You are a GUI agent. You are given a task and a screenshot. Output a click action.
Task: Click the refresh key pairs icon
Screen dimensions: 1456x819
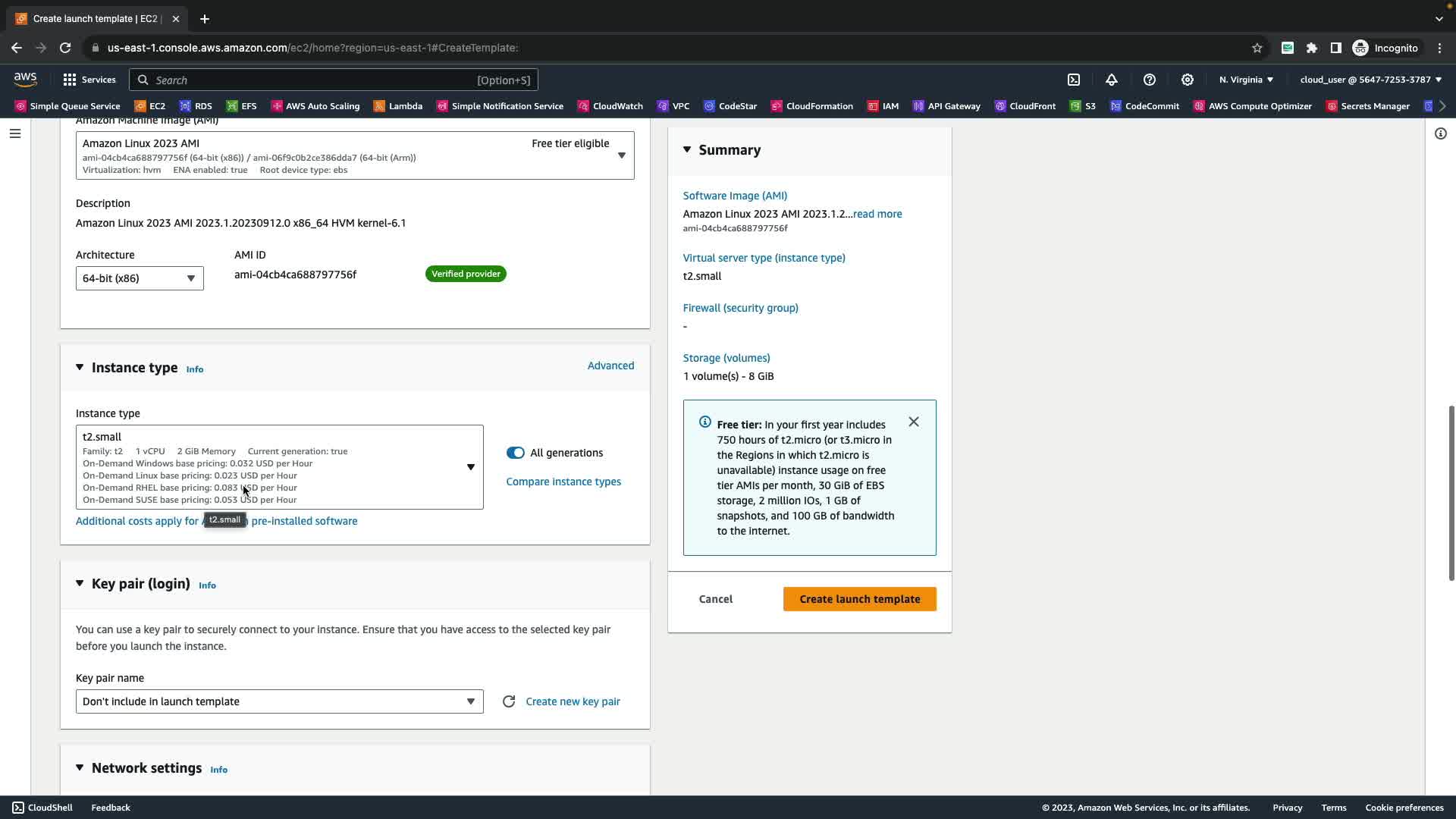point(509,701)
